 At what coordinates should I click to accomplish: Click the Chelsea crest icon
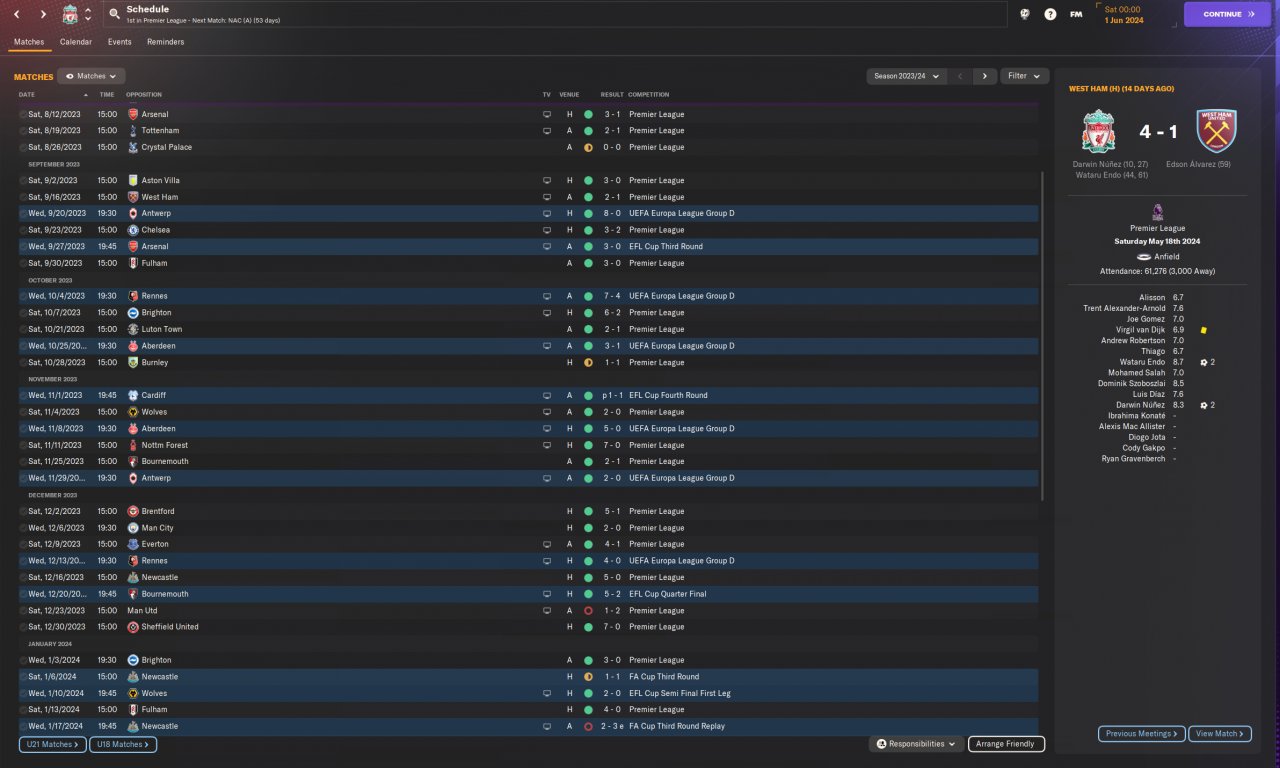[x=133, y=230]
